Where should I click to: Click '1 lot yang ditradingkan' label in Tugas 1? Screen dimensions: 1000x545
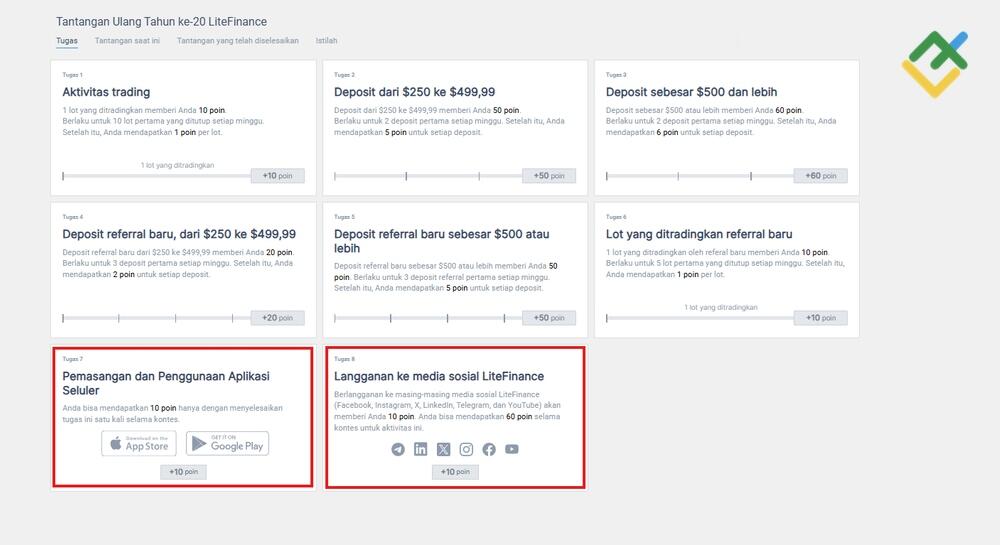(x=178, y=165)
